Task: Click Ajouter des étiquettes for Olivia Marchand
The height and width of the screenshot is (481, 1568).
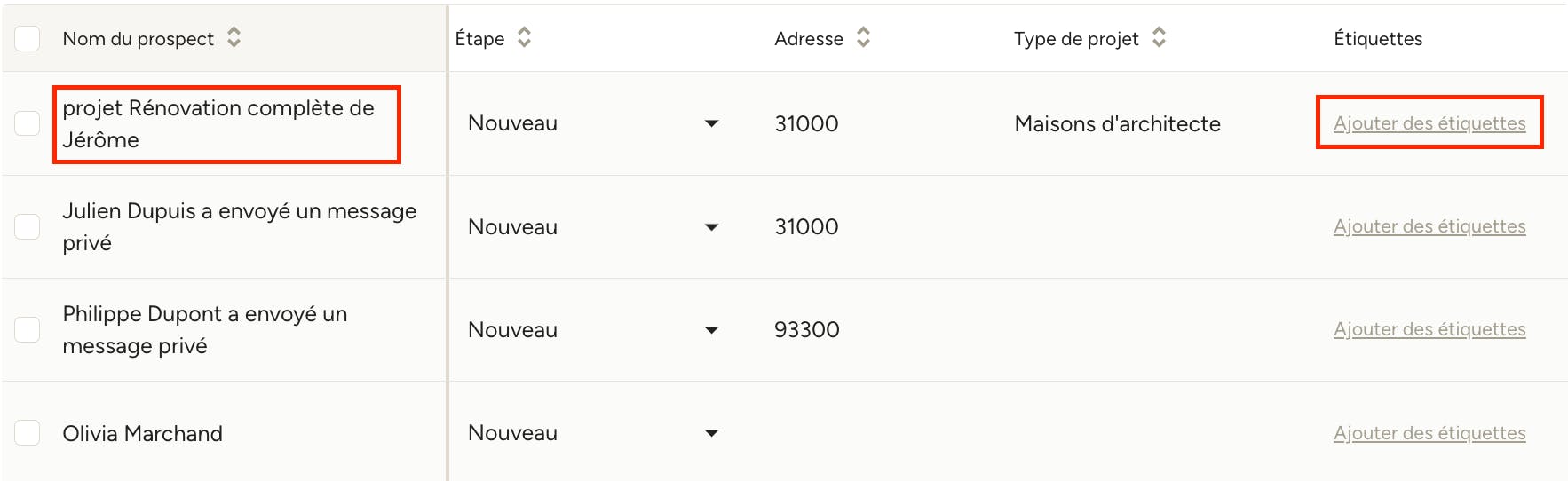Action: (x=1429, y=433)
